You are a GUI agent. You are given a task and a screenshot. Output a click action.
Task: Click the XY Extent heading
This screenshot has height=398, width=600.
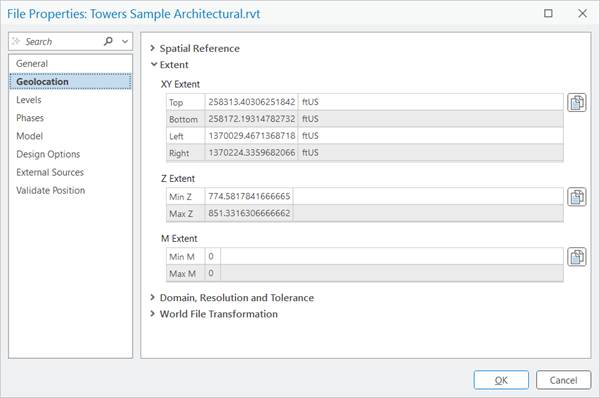pyautogui.click(x=180, y=84)
